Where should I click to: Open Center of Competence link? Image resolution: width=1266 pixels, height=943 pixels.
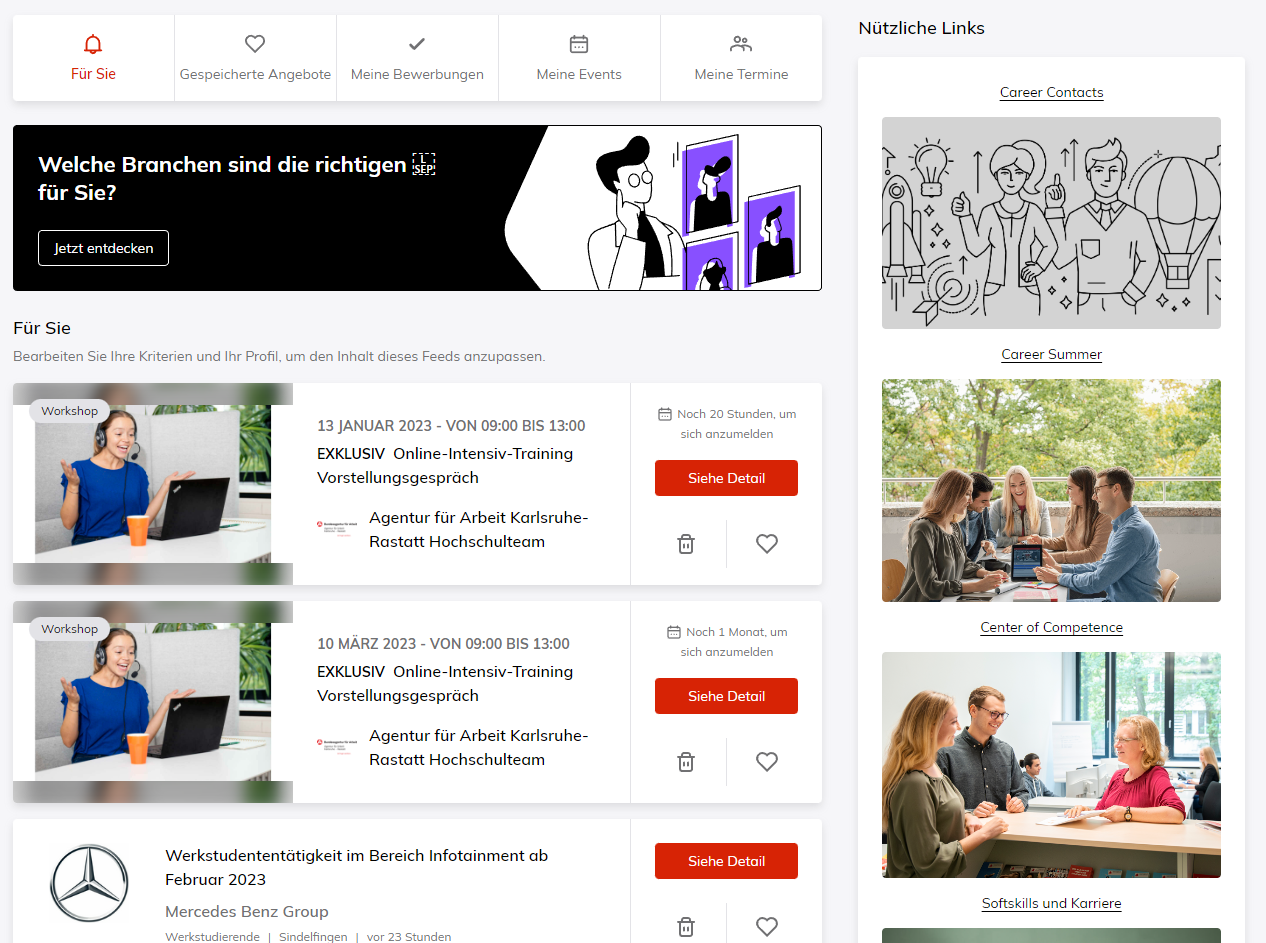click(x=1052, y=627)
